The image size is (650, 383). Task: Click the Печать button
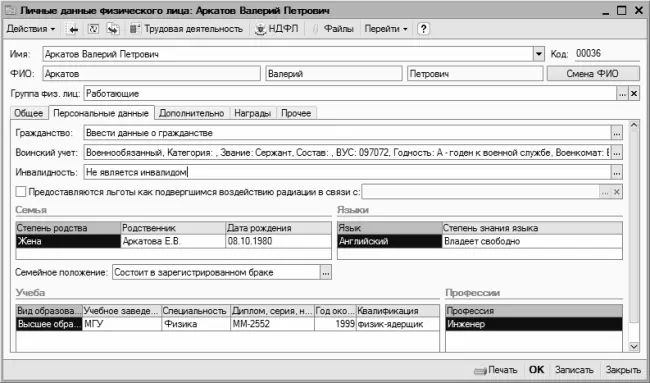(x=496, y=370)
